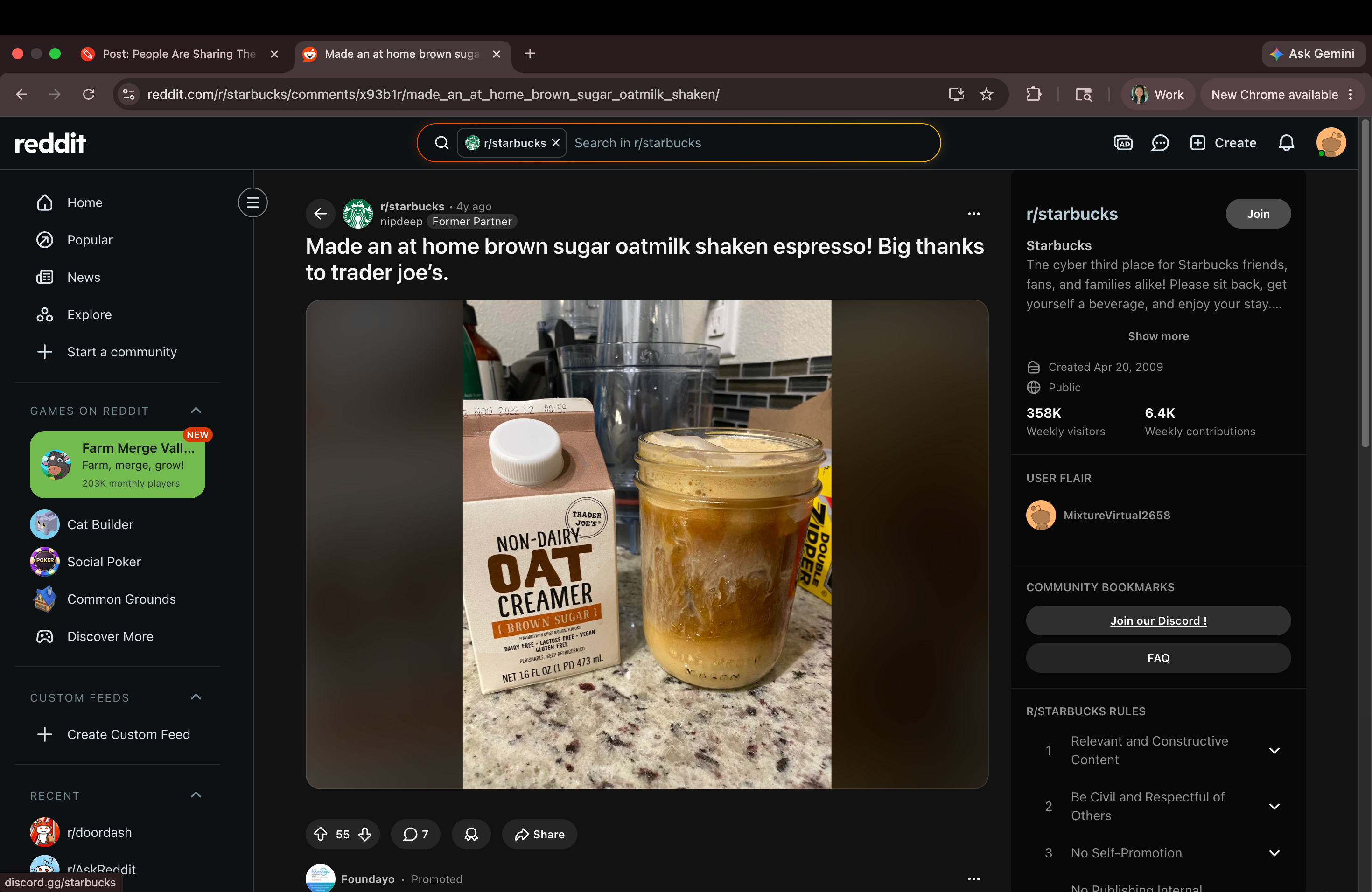Remove the r/starbucks search filter
The height and width of the screenshot is (892, 1372).
556,143
